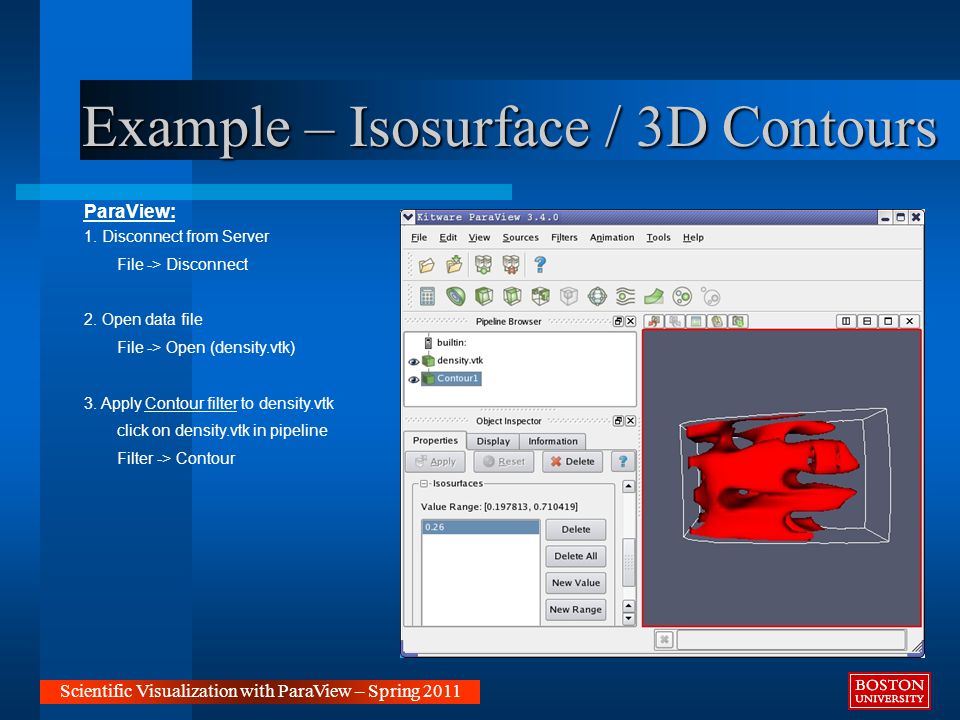Click the third icon in view toolbar
Image resolution: width=960 pixels, height=720 pixels.
(x=696, y=321)
